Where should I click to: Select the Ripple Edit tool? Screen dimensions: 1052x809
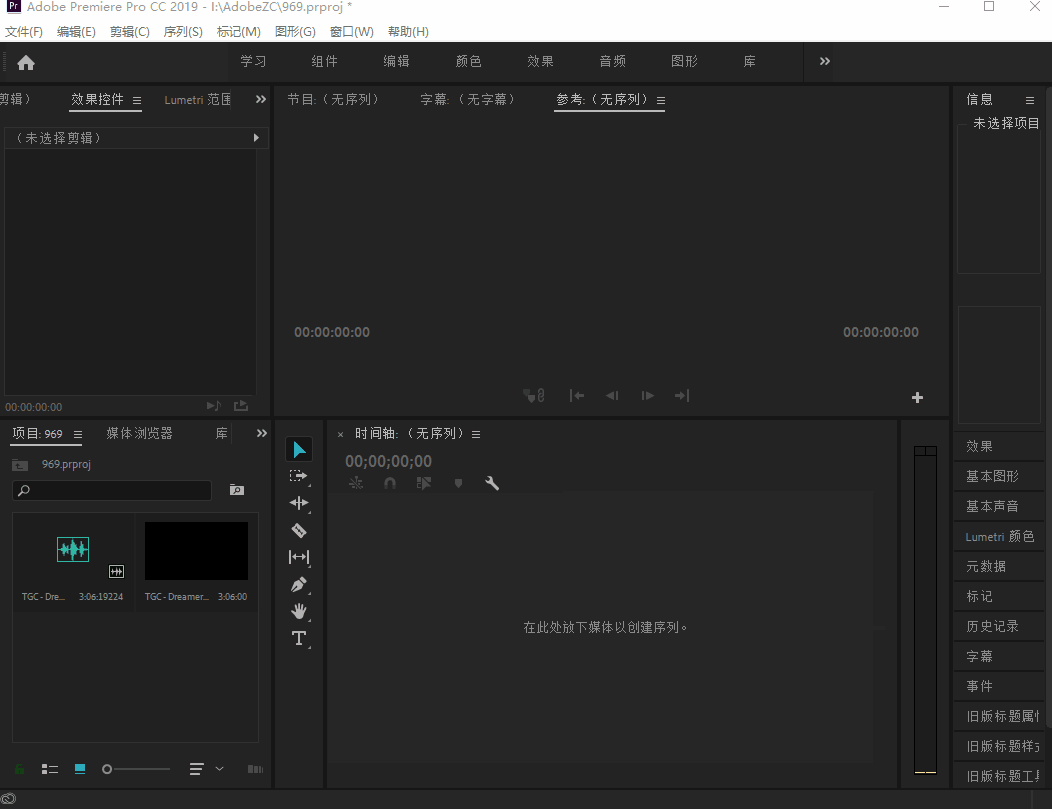click(298, 503)
